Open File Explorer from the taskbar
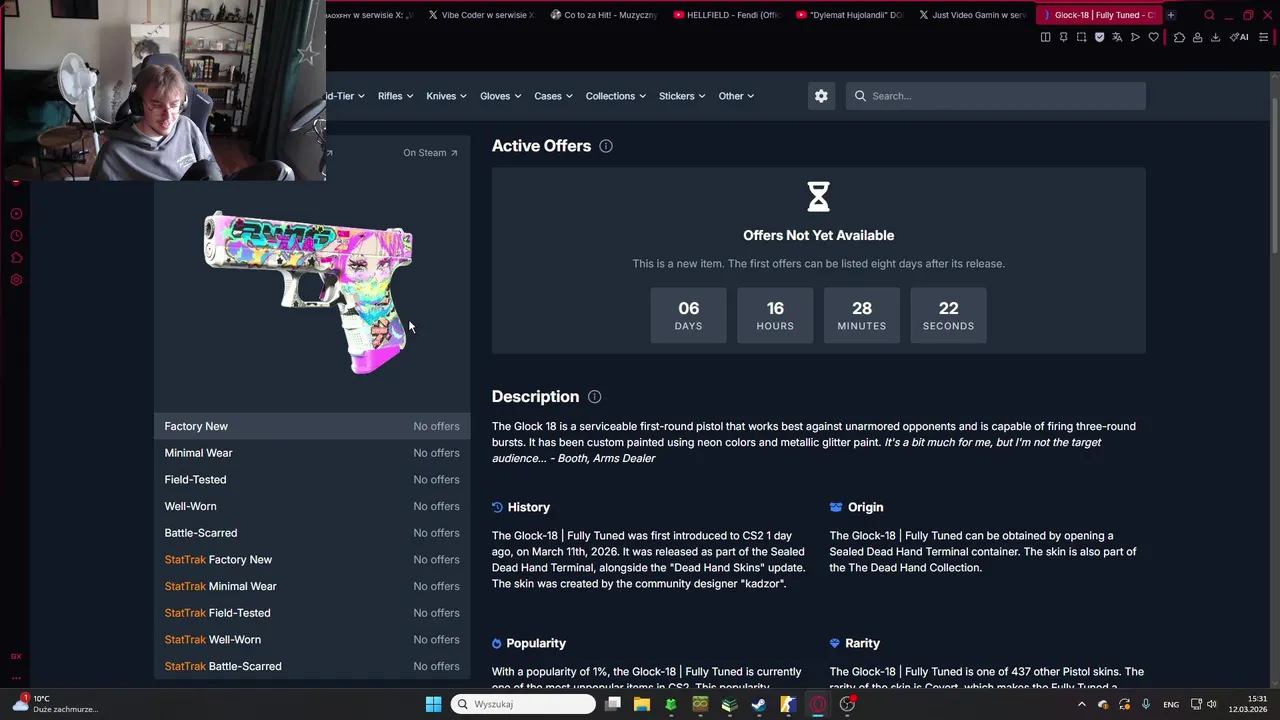Image resolution: width=1280 pixels, height=720 pixels. (x=642, y=704)
